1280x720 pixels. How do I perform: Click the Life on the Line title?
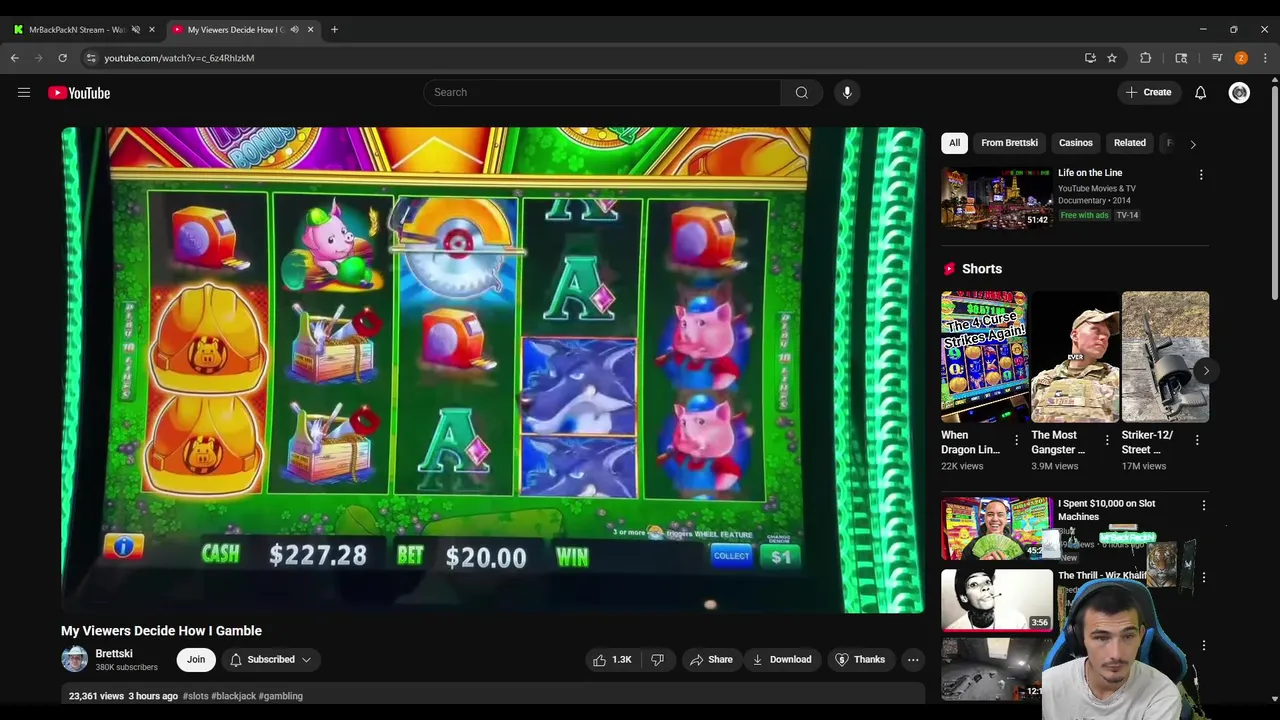1090,173
